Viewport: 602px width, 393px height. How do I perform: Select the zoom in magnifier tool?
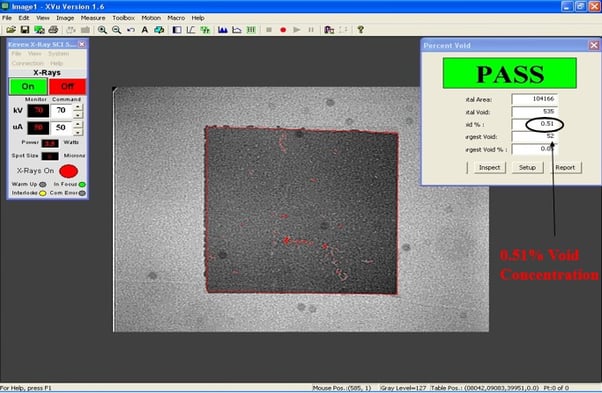103,30
